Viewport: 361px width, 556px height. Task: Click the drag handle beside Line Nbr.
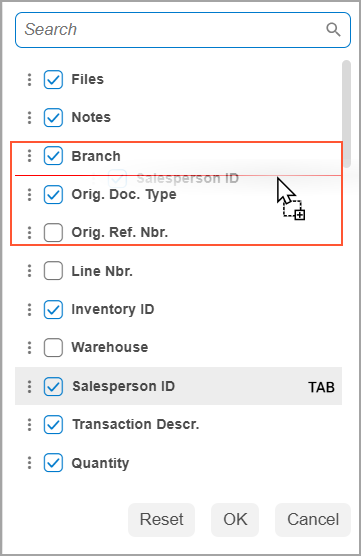pyautogui.click(x=29, y=271)
